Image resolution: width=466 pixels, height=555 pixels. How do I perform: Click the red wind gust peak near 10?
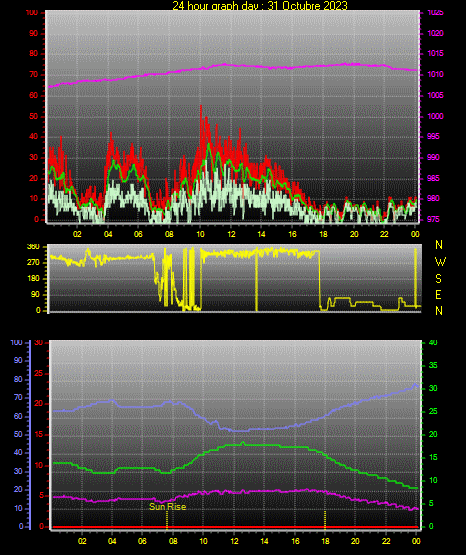(x=201, y=106)
